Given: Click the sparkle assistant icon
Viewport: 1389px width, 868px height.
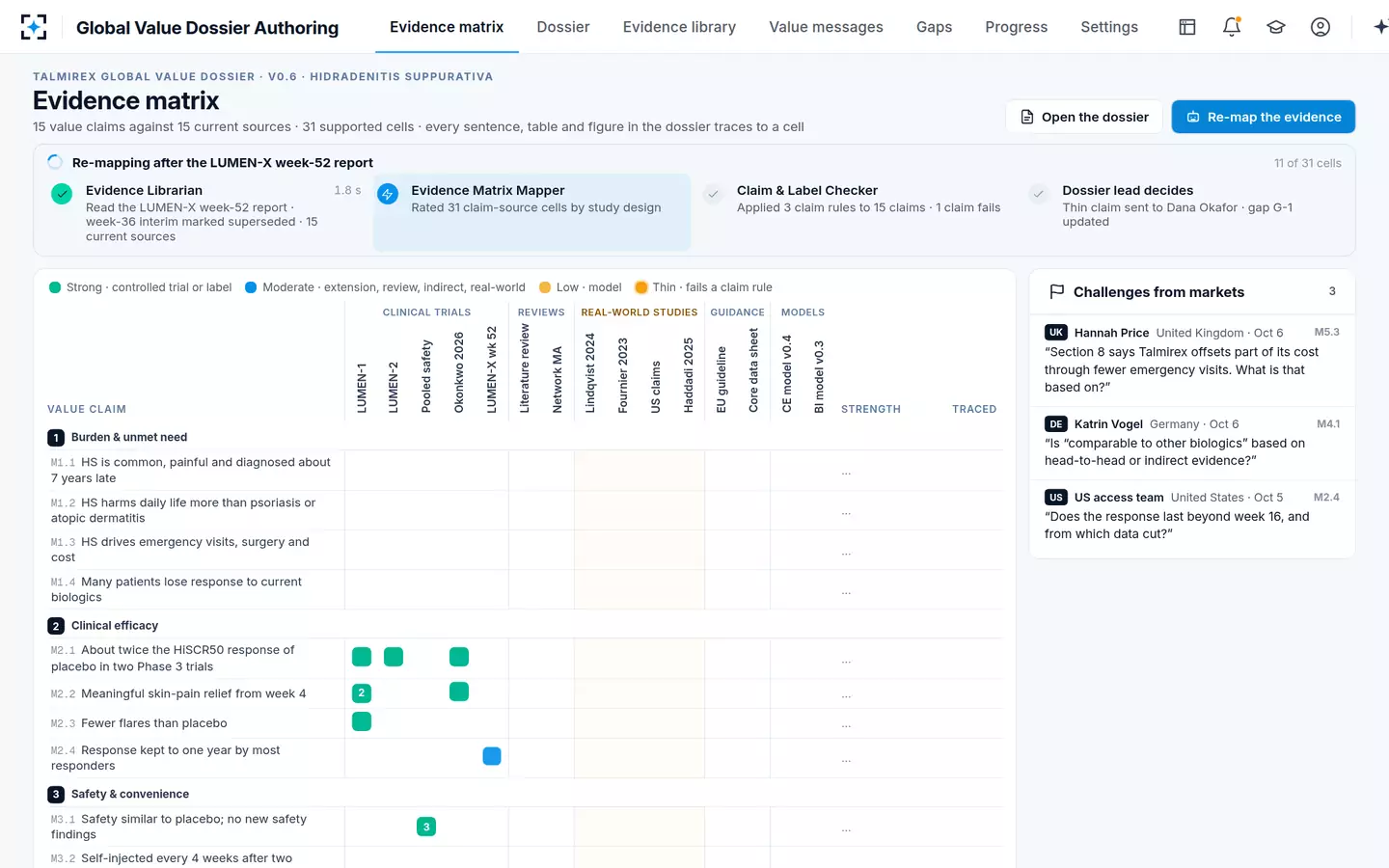Looking at the screenshot, I should click(1380, 27).
